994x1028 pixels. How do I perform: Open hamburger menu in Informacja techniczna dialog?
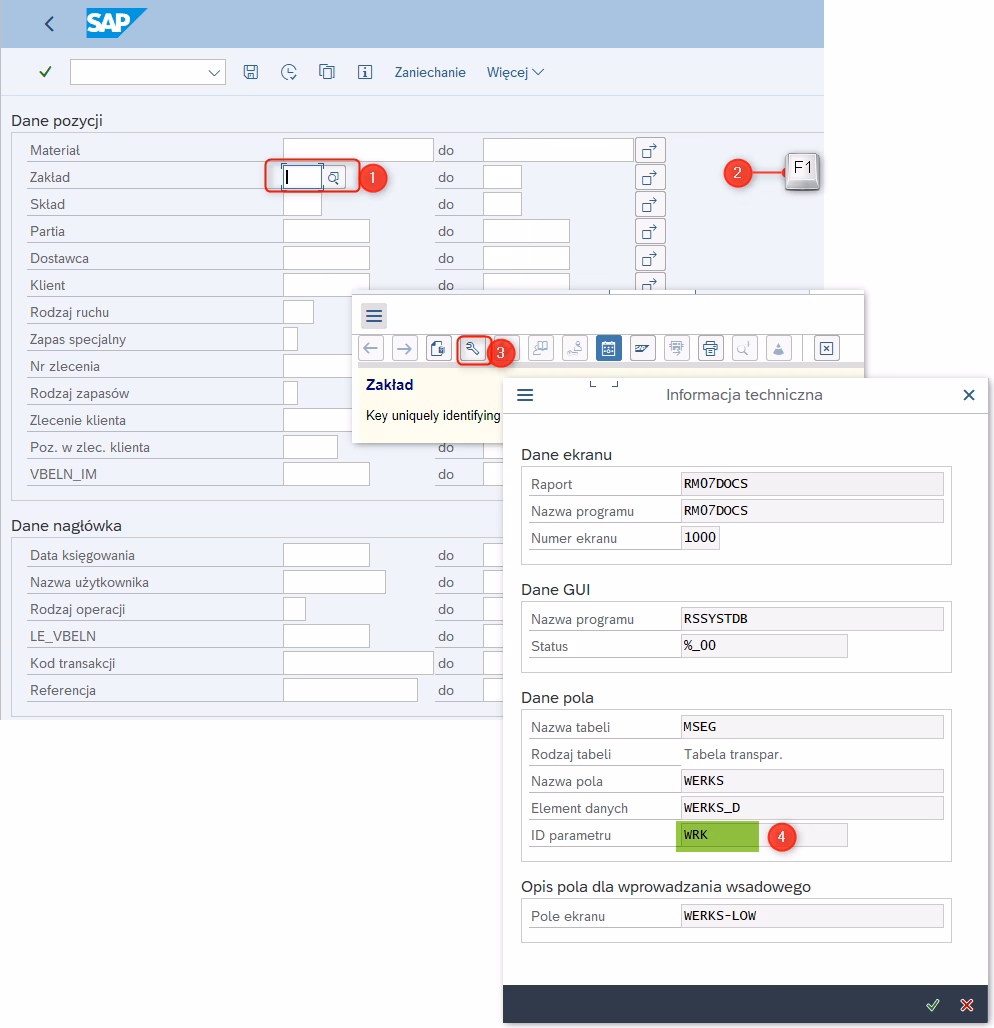coord(525,395)
